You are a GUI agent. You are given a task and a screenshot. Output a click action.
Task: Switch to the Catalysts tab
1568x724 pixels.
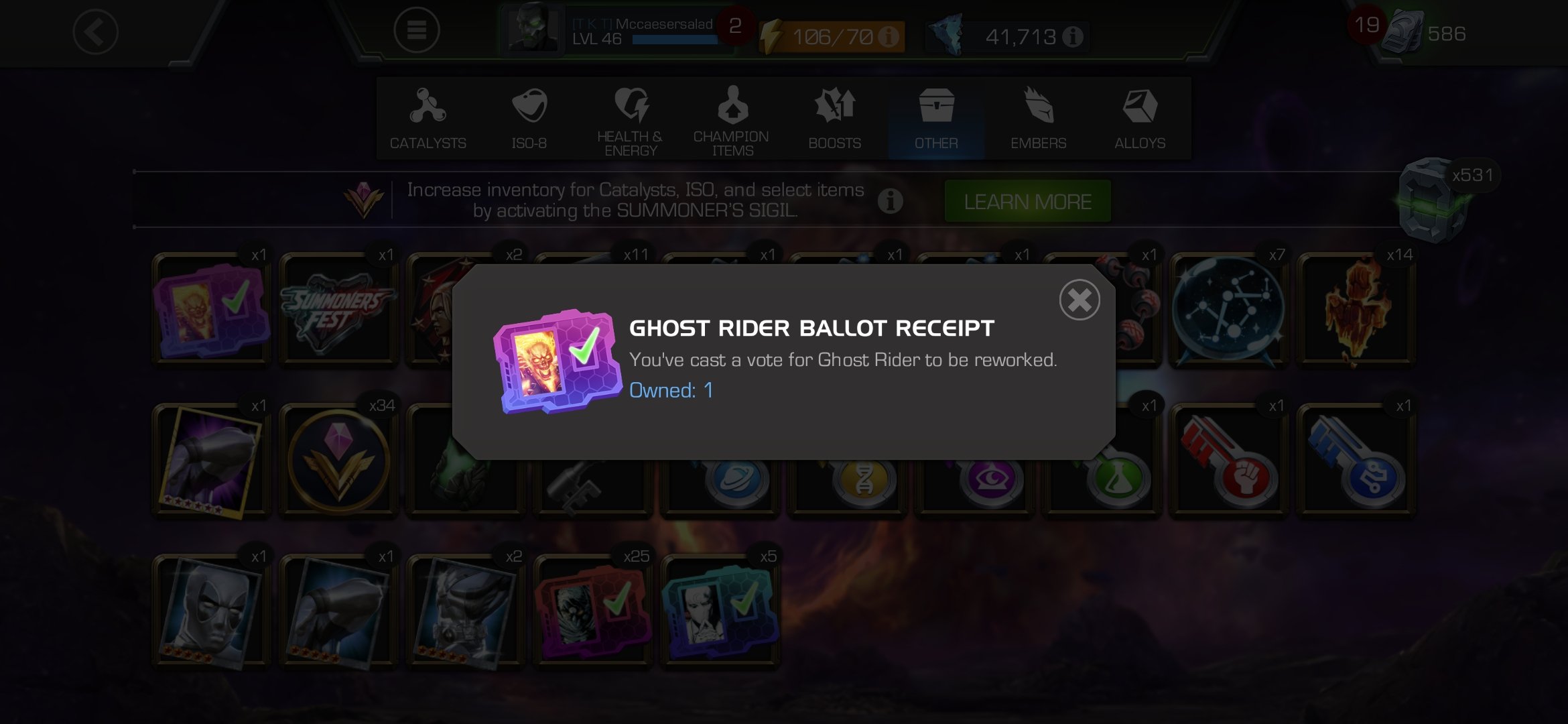(428, 119)
